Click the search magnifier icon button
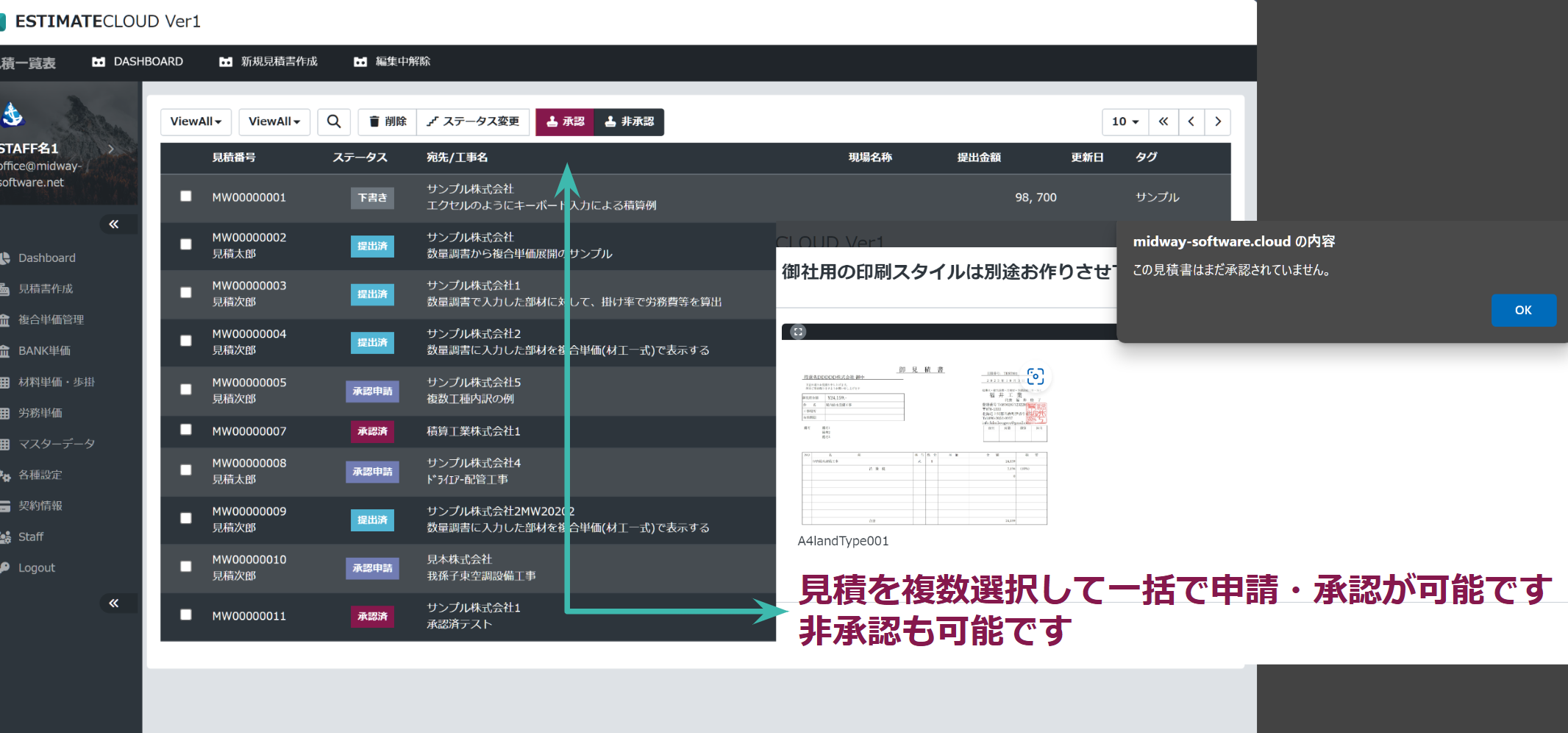Viewport: 1568px width, 733px height. pos(334,121)
